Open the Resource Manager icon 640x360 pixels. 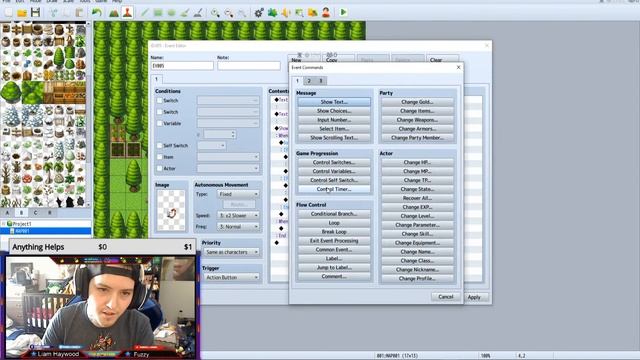click(x=313, y=13)
